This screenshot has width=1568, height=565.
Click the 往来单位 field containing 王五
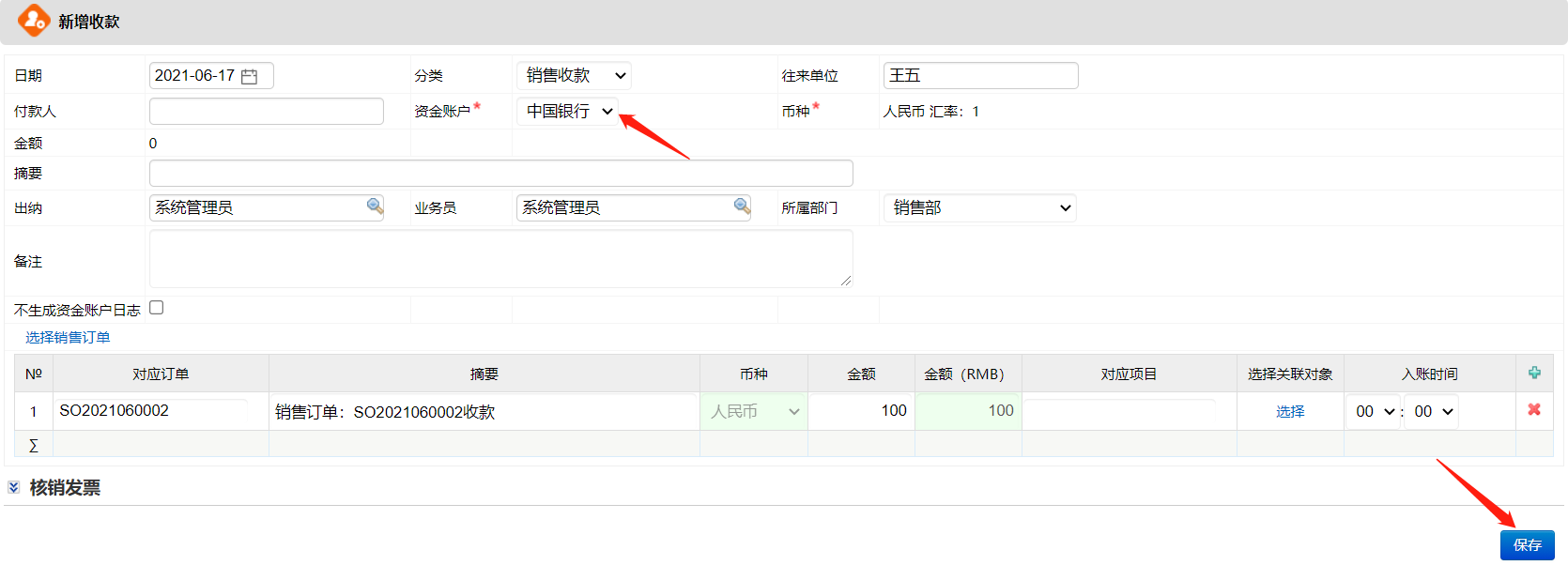tap(981, 75)
